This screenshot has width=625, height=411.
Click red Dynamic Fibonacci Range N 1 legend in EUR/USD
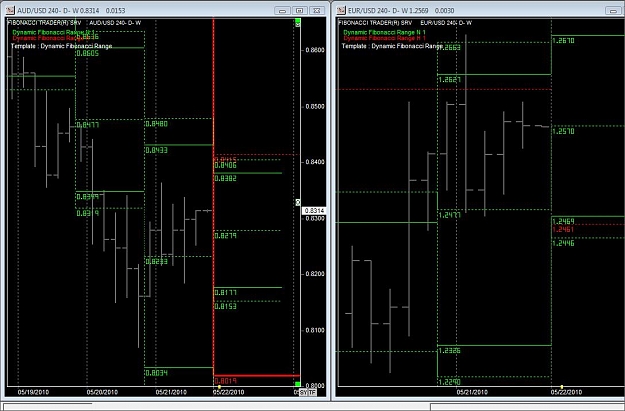click(384, 38)
